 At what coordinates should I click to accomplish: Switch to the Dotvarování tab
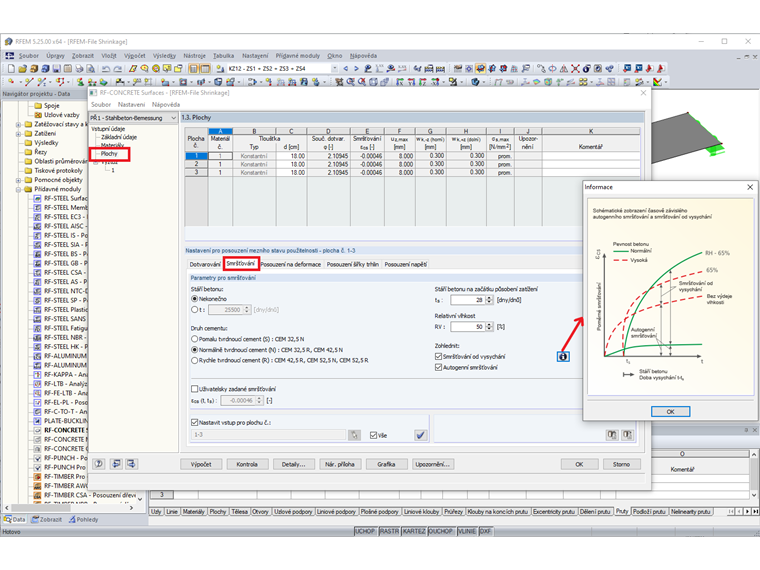[x=205, y=264]
